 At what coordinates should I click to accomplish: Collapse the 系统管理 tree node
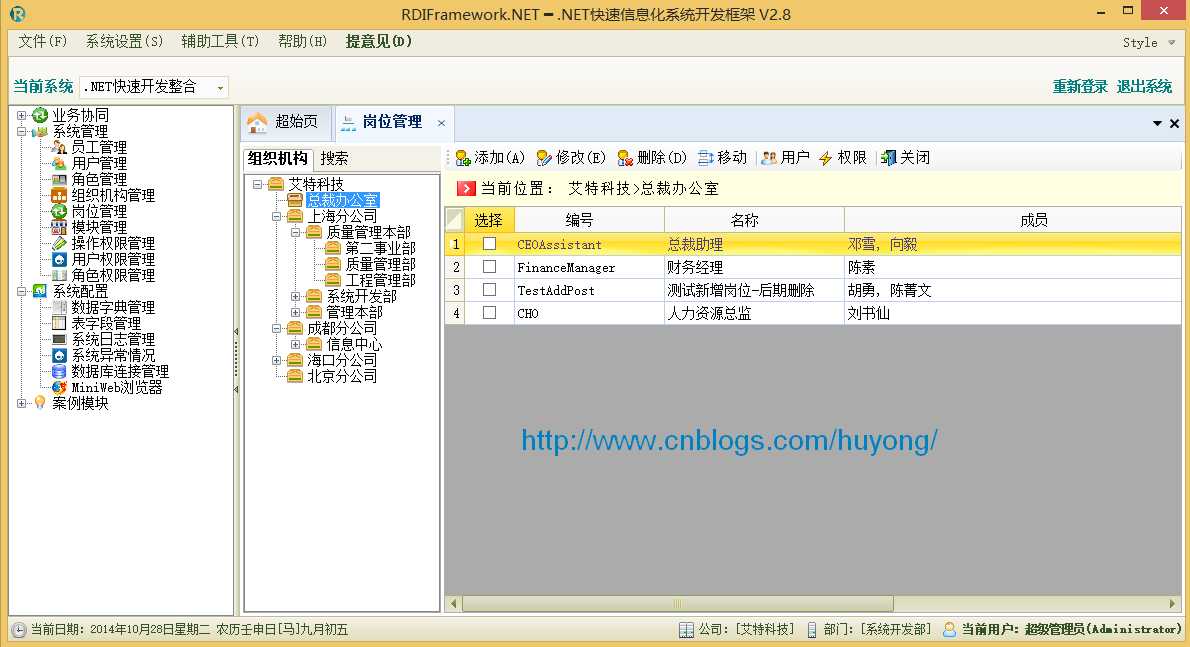tap(21, 131)
